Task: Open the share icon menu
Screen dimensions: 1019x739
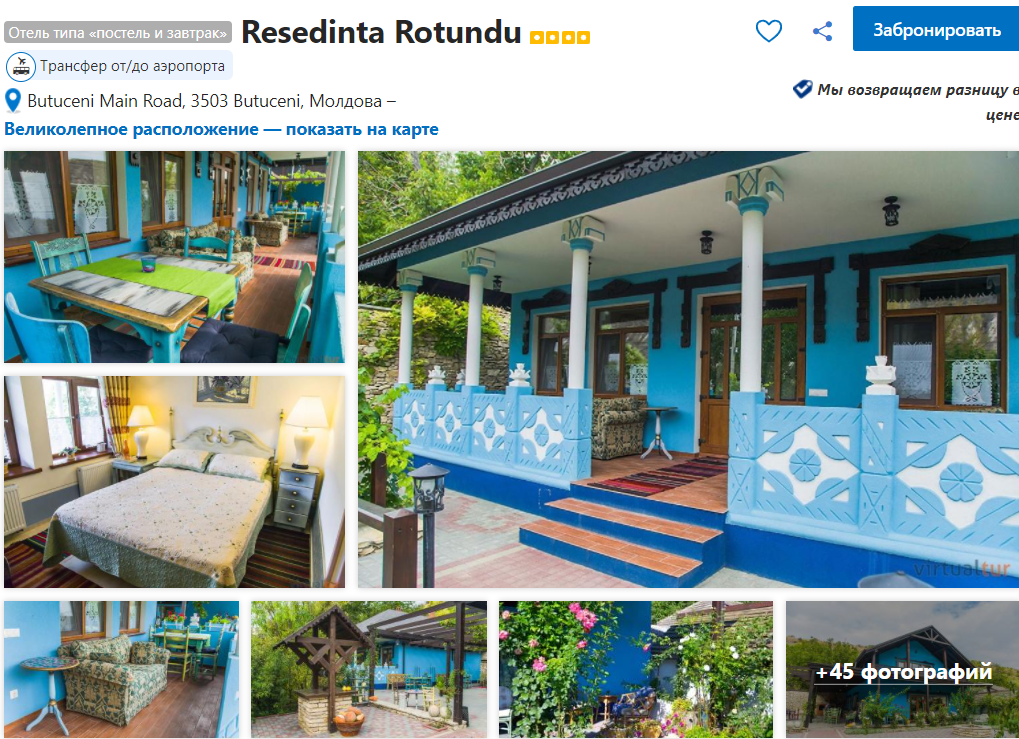Action: pyautogui.click(x=823, y=31)
